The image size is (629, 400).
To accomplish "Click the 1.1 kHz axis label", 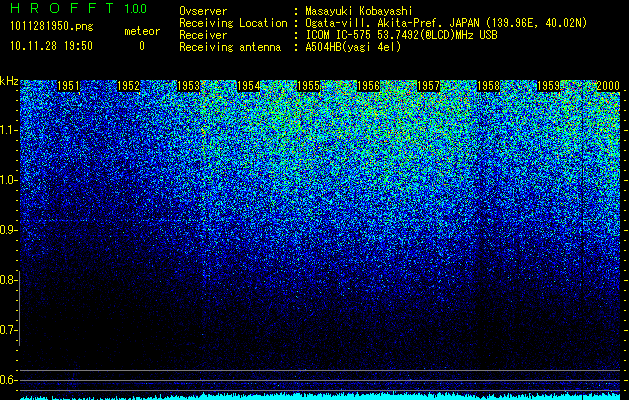I will coord(8,130).
